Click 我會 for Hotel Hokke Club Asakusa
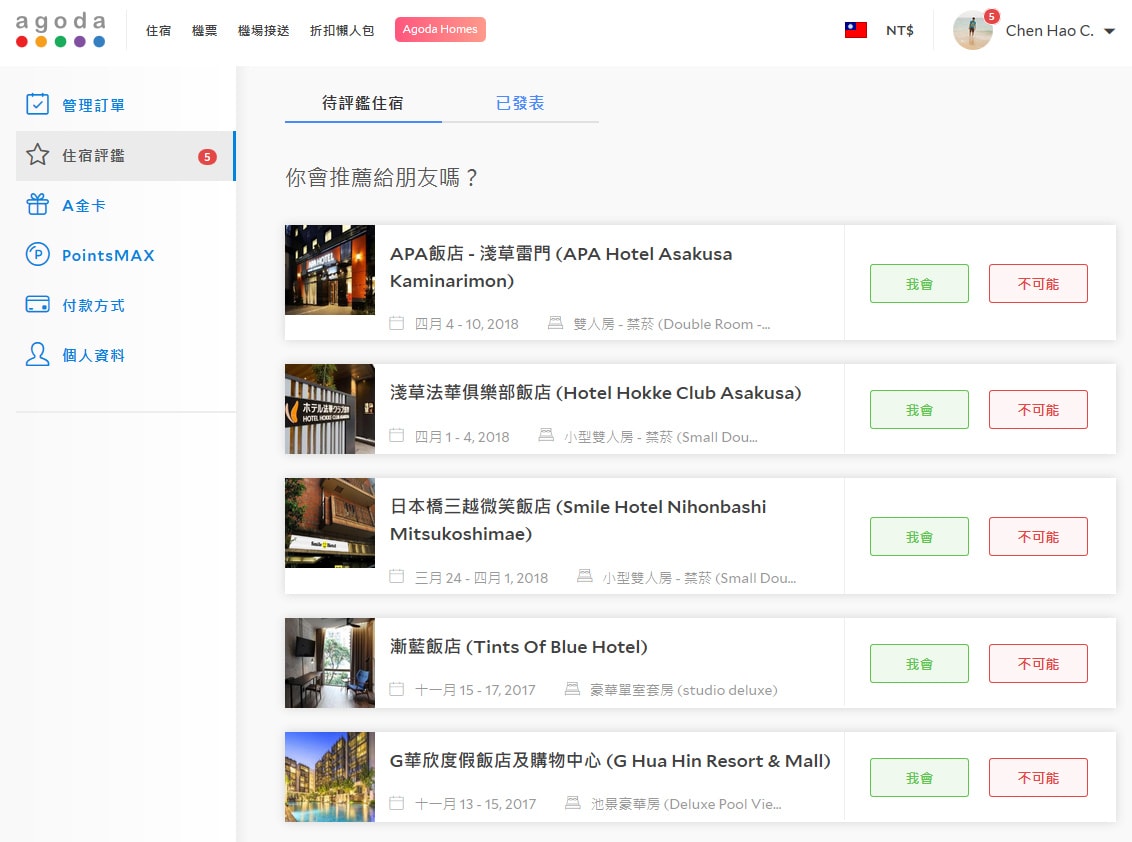The image size is (1132, 842). [x=919, y=409]
